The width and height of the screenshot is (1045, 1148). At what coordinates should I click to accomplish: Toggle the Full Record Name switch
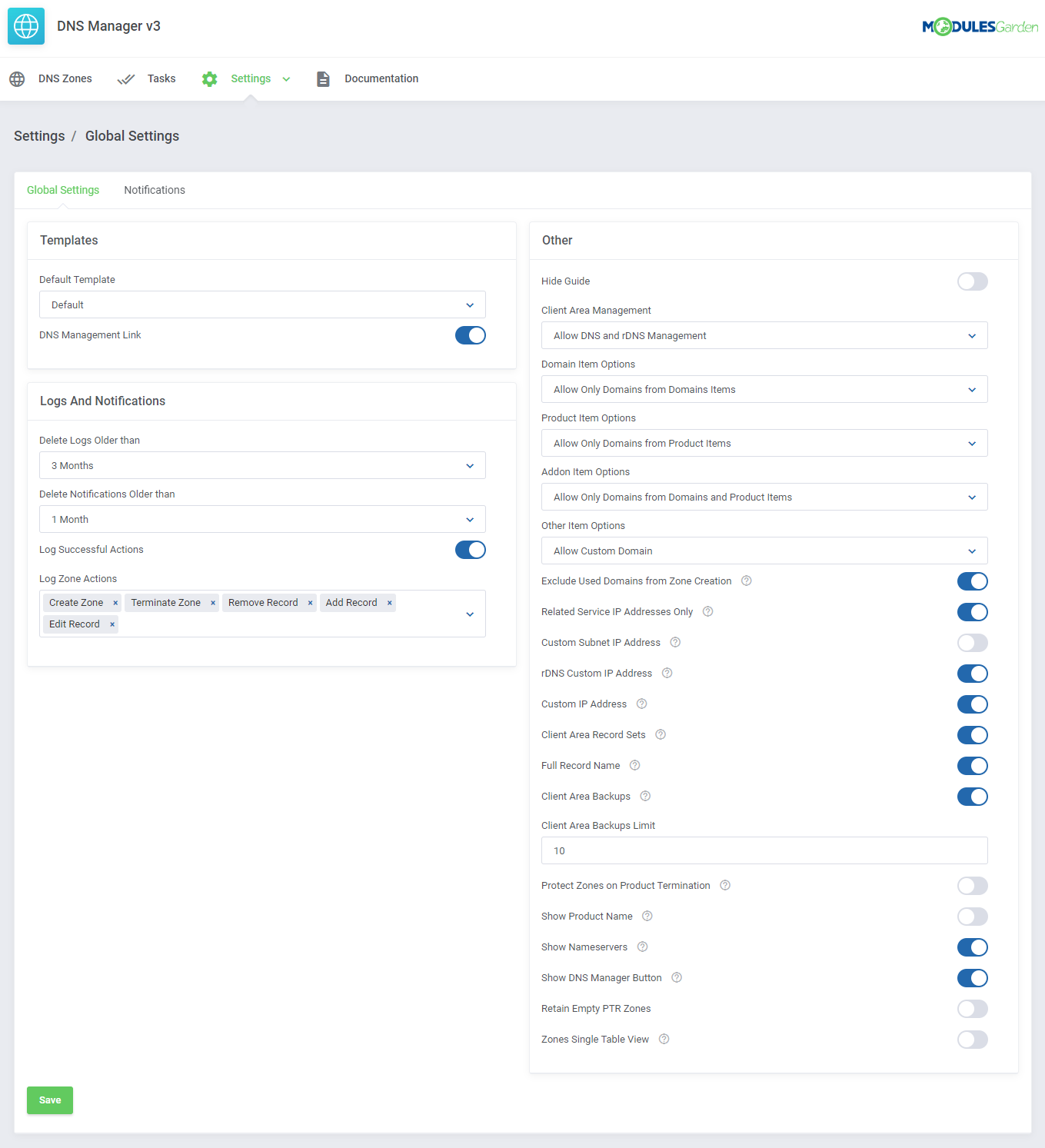coord(973,766)
